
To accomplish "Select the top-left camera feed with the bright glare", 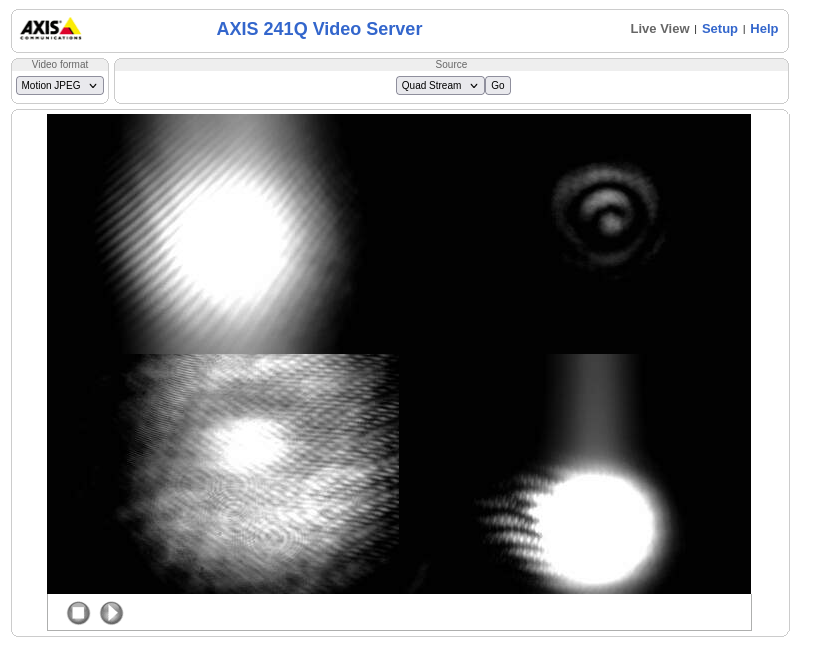I will [x=223, y=234].
